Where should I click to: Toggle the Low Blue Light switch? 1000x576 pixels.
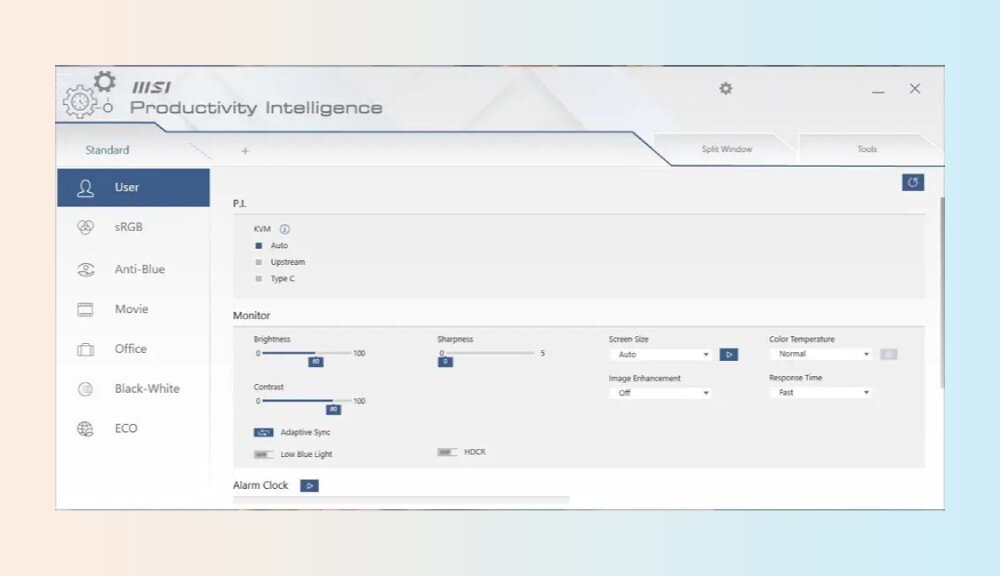pos(264,454)
